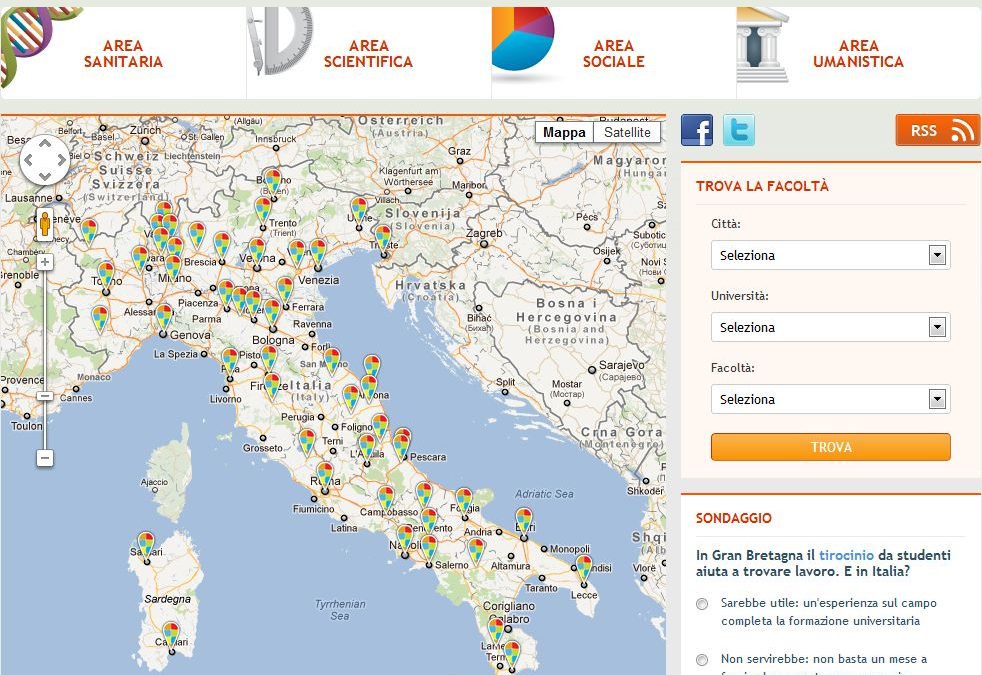Open the Facoltà dropdown

830,399
